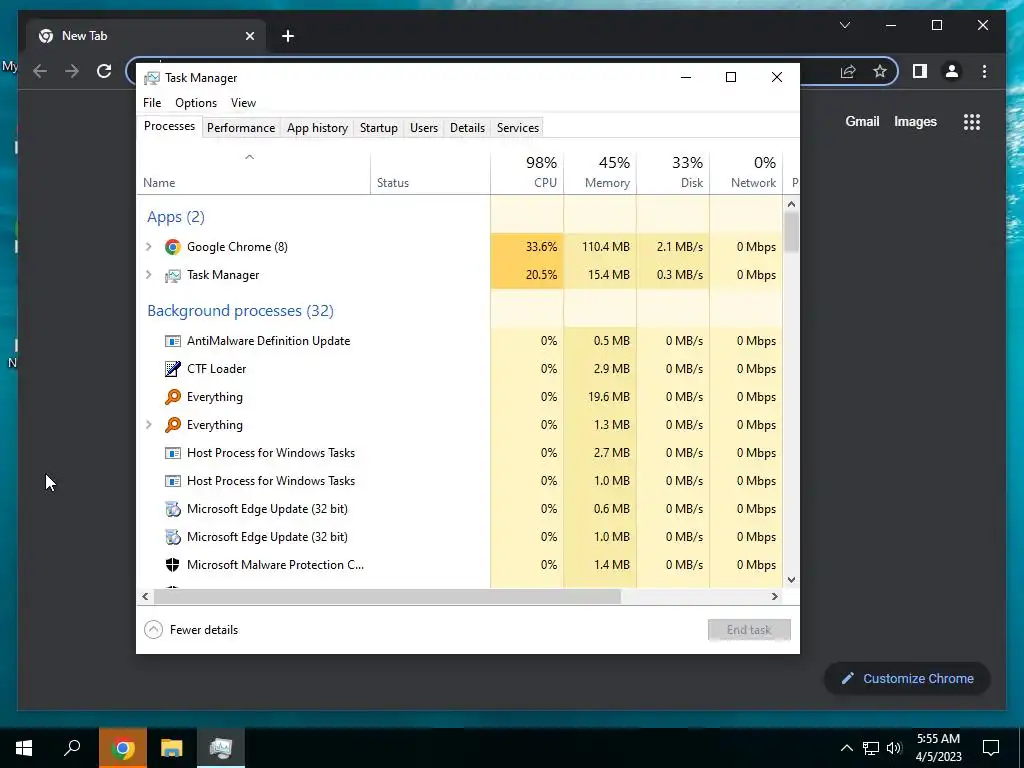Open Chrome three-dot menu
This screenshot has height=768, width=1024.
pos(984,71)
